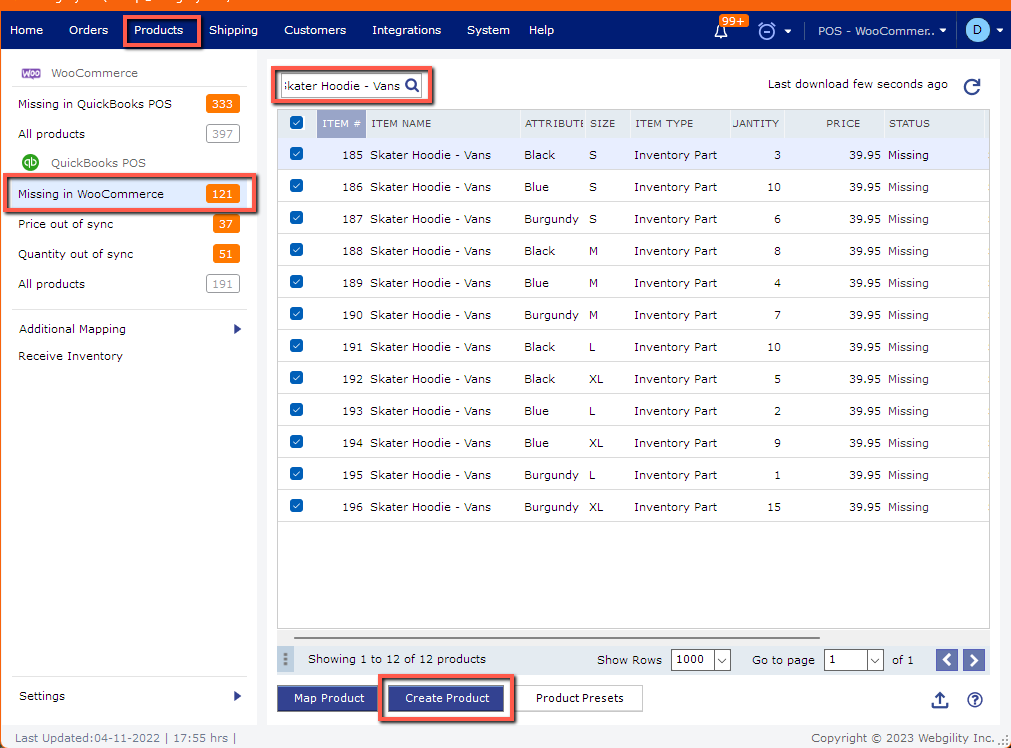Expand the scheduler dropdown arrow
The width and height of the screenshot is (1011, 748).
[x=788, y=31]
